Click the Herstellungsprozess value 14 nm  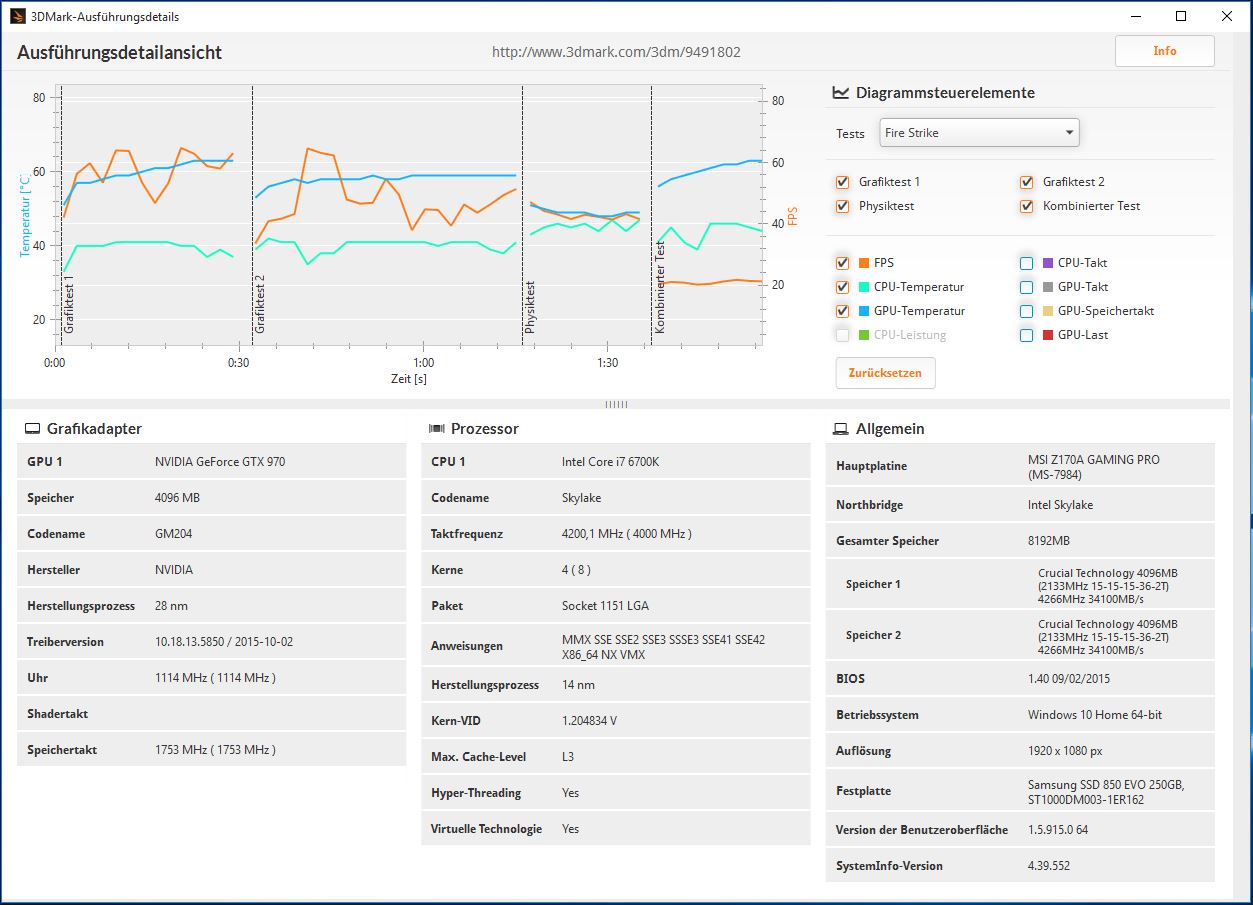[578, 685]
